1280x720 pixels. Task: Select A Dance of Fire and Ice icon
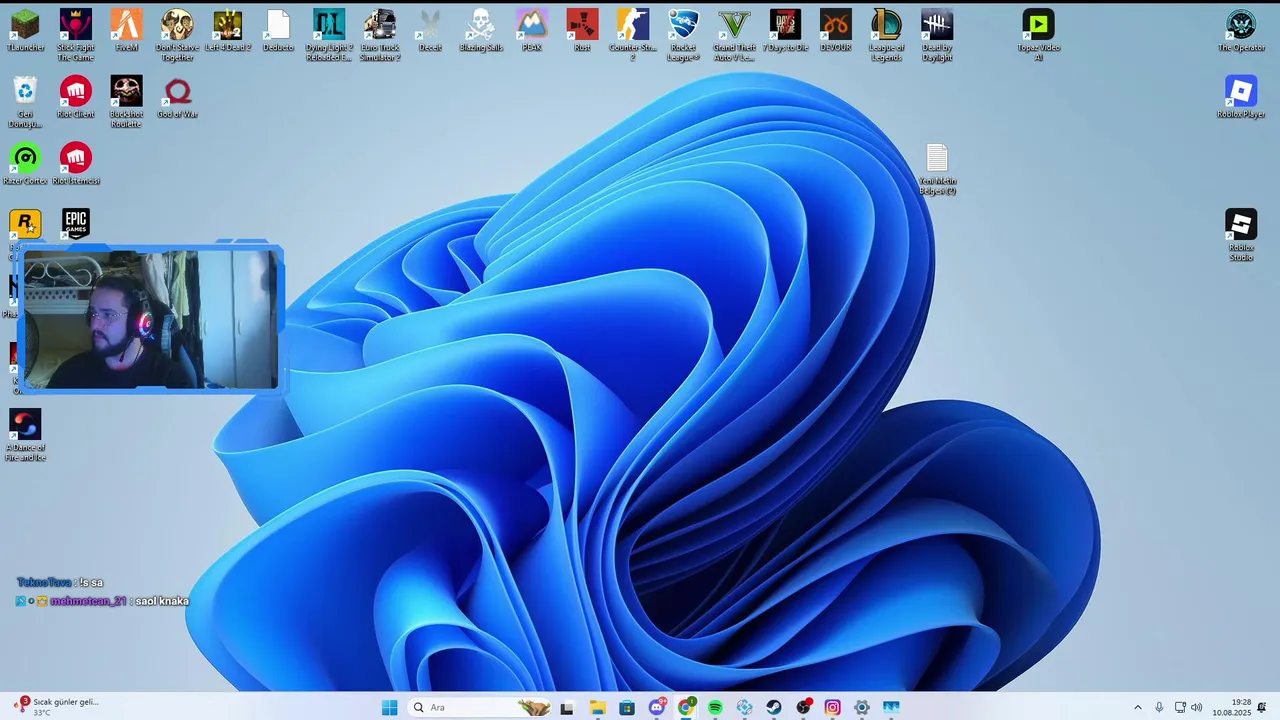25,435
